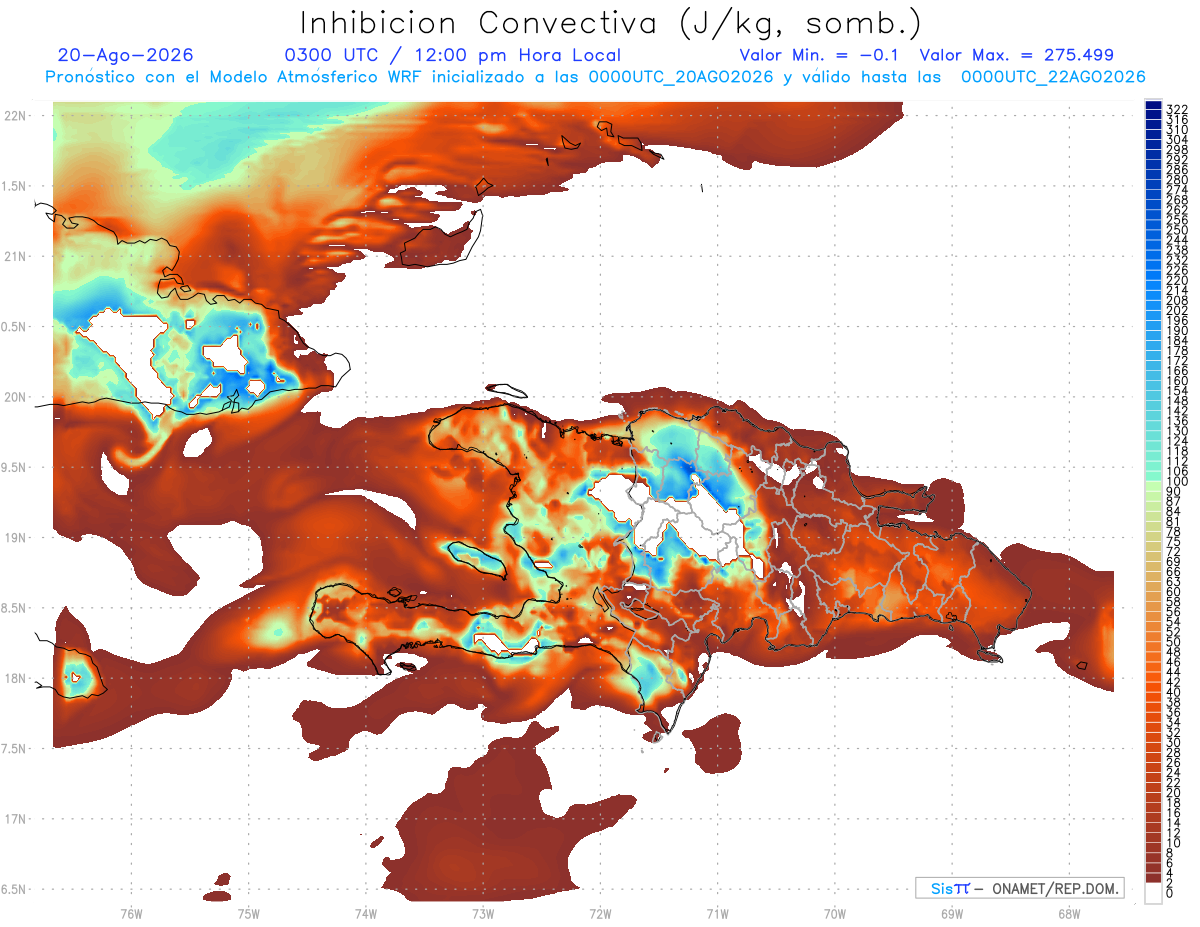Click the time label "0300 UTC / 12:00 pm Hora Local"
Viewport: 1200px width, 927px height.
[452, 56]
